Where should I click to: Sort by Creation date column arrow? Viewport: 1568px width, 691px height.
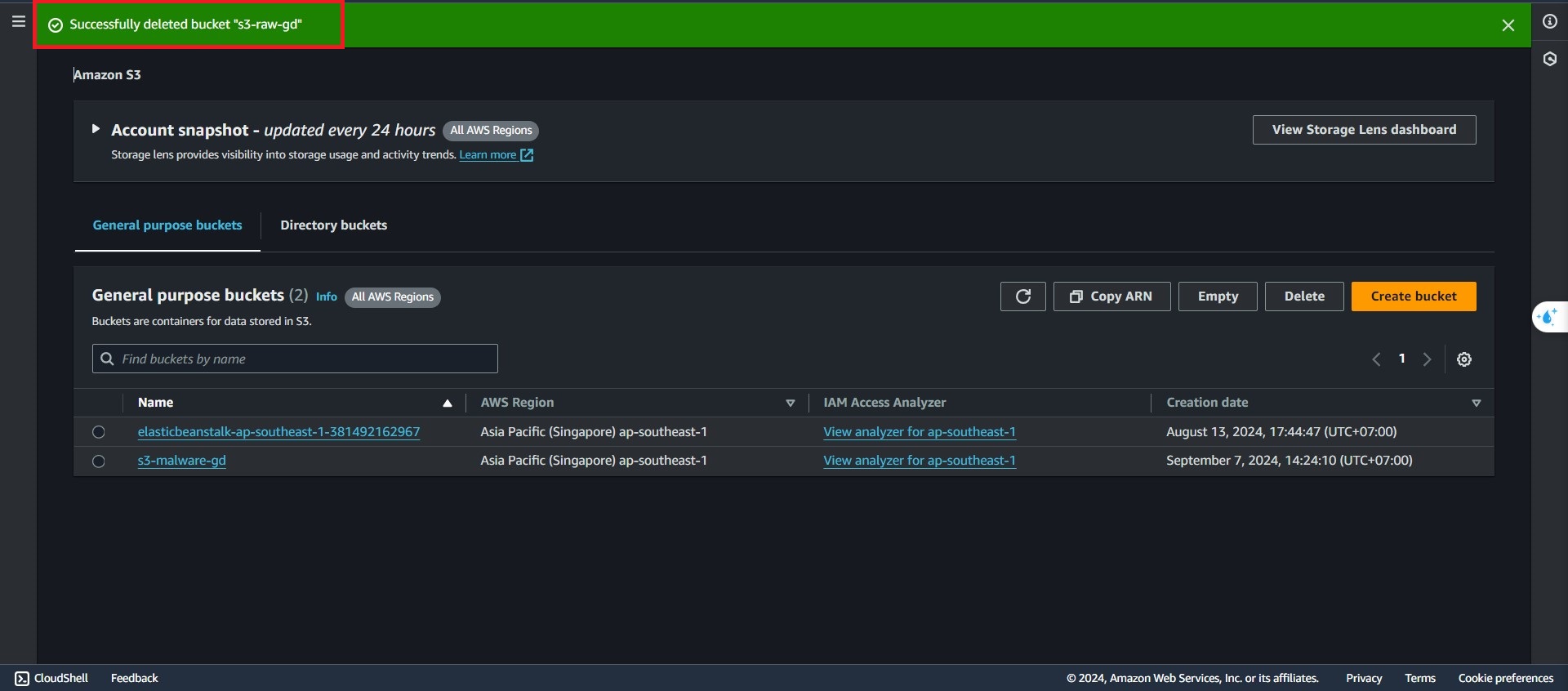pos(1476,403)
